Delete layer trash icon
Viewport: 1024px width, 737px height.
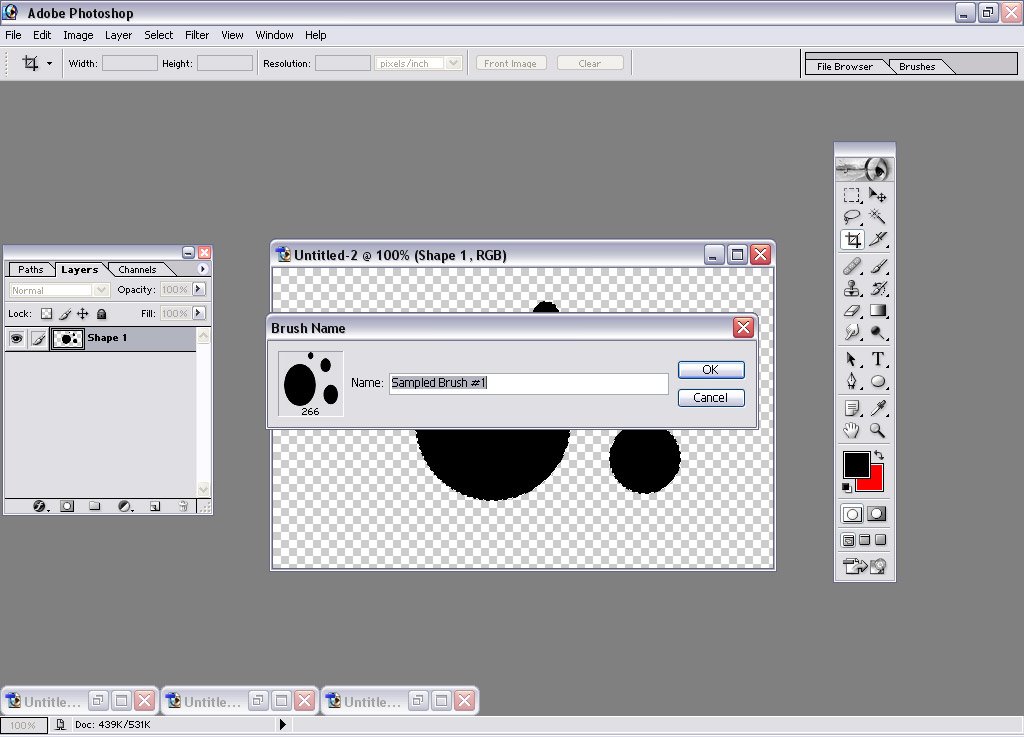click(184, 506)
